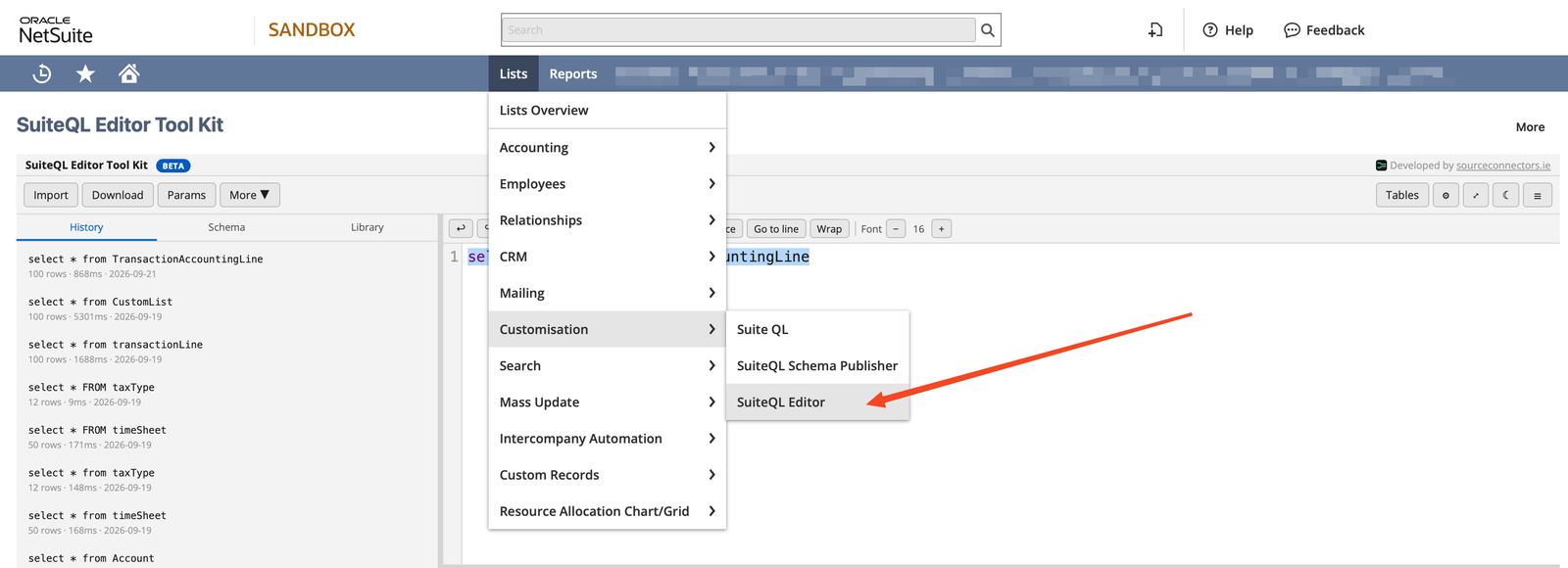This screenshot has width=1568, height=568.
Task: Open Feedback in the header
Action: [x=1324, y=30]
